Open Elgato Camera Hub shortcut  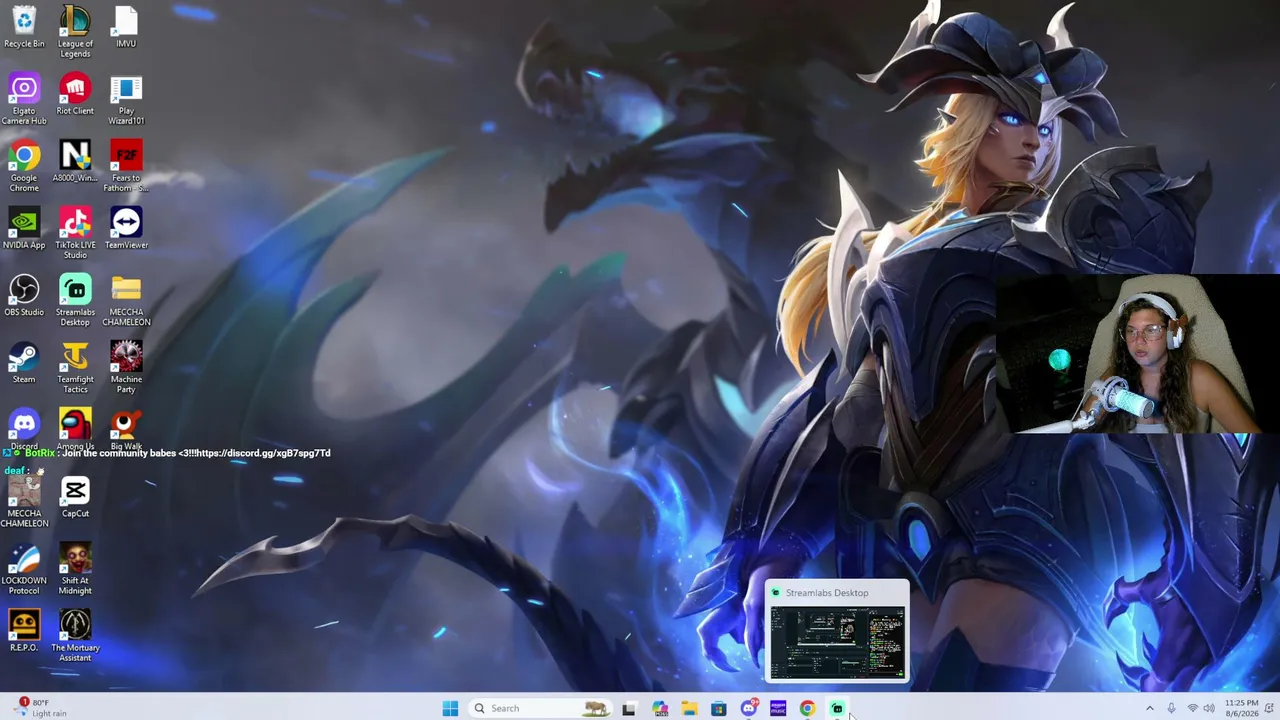[x=24, y=100]
